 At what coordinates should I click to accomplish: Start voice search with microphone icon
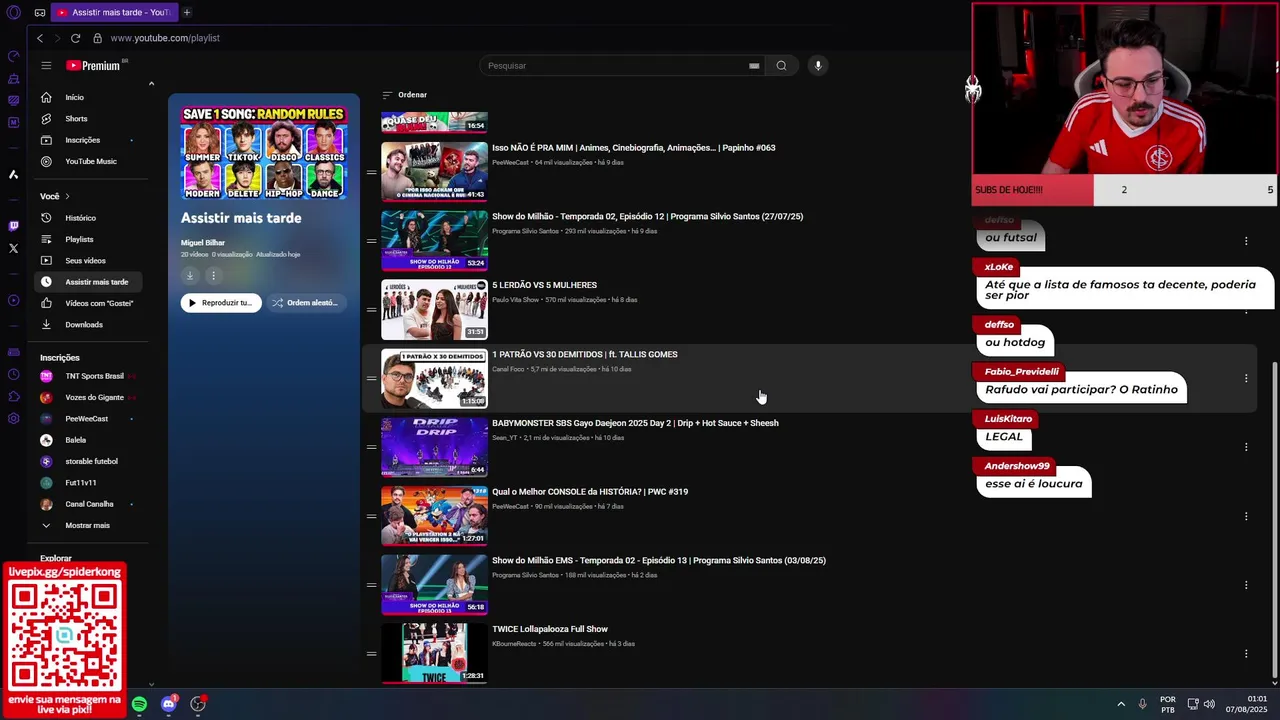pos(818,66)
